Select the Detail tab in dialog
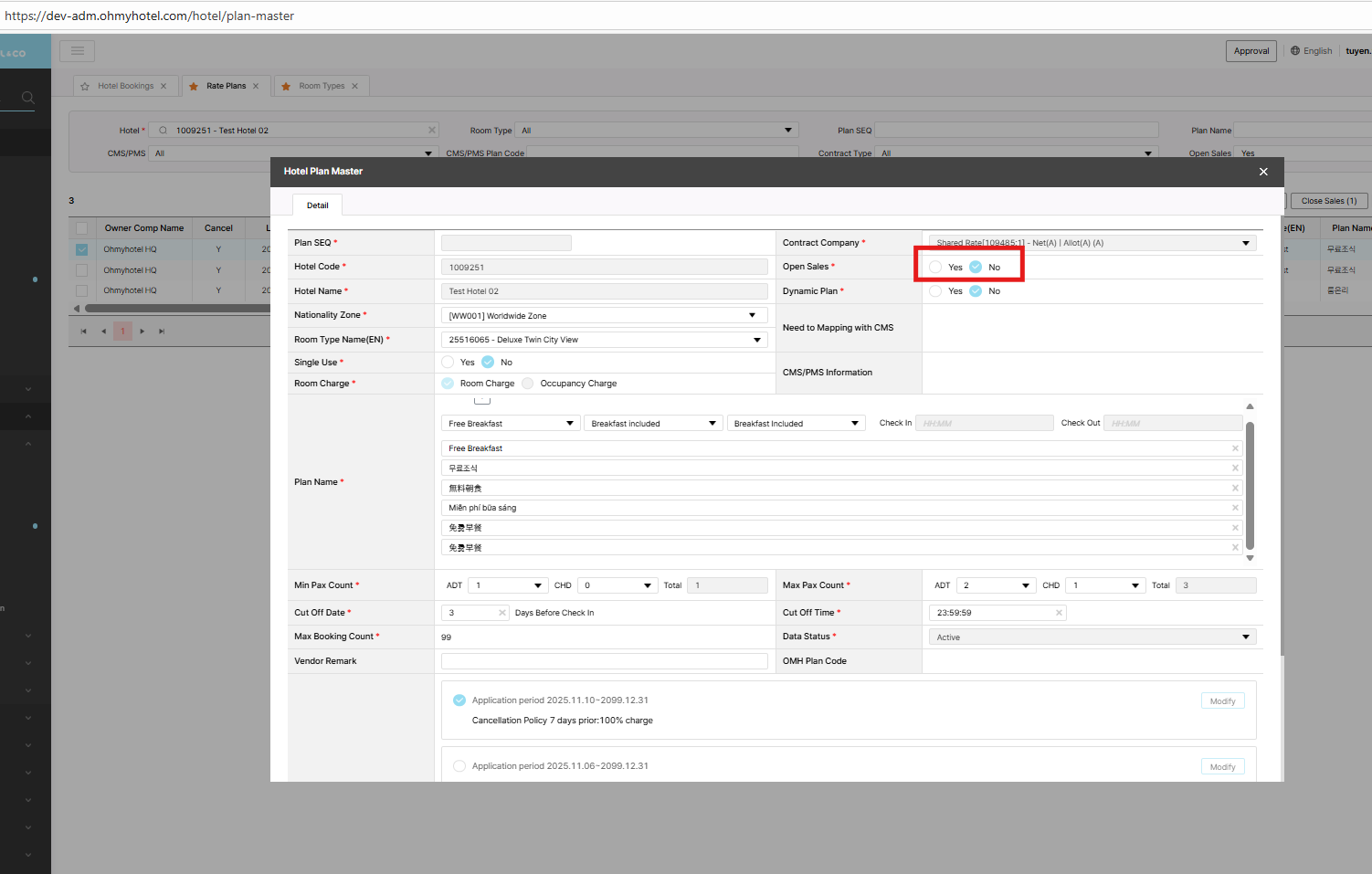The height and width of the screenshot is (874, 1372). 317,205
